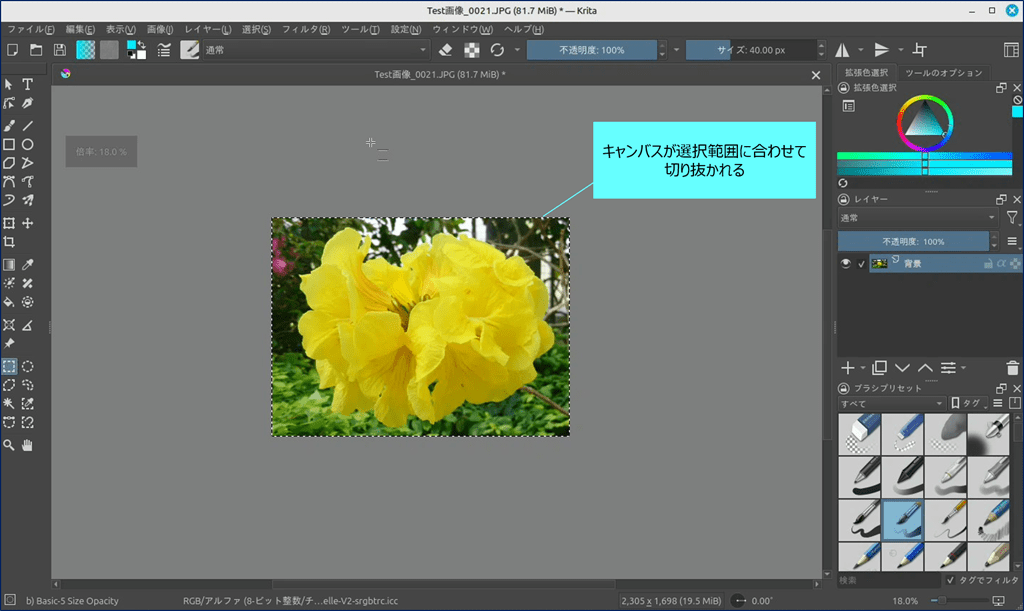This screenshot has width=1024, height=611.
Task: Toggle visibility eye of 背景 layer
Action: click(846, 264)
